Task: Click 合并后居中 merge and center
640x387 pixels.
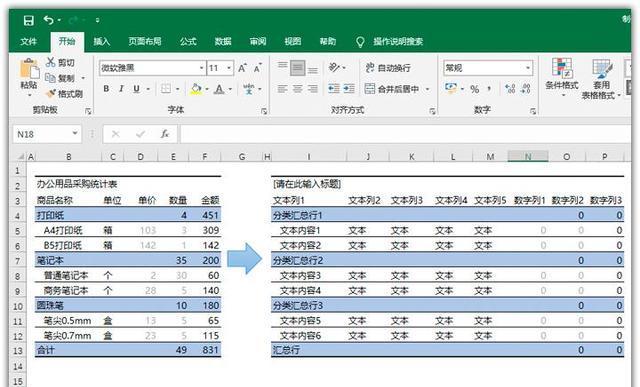Action: coord(392,89)
